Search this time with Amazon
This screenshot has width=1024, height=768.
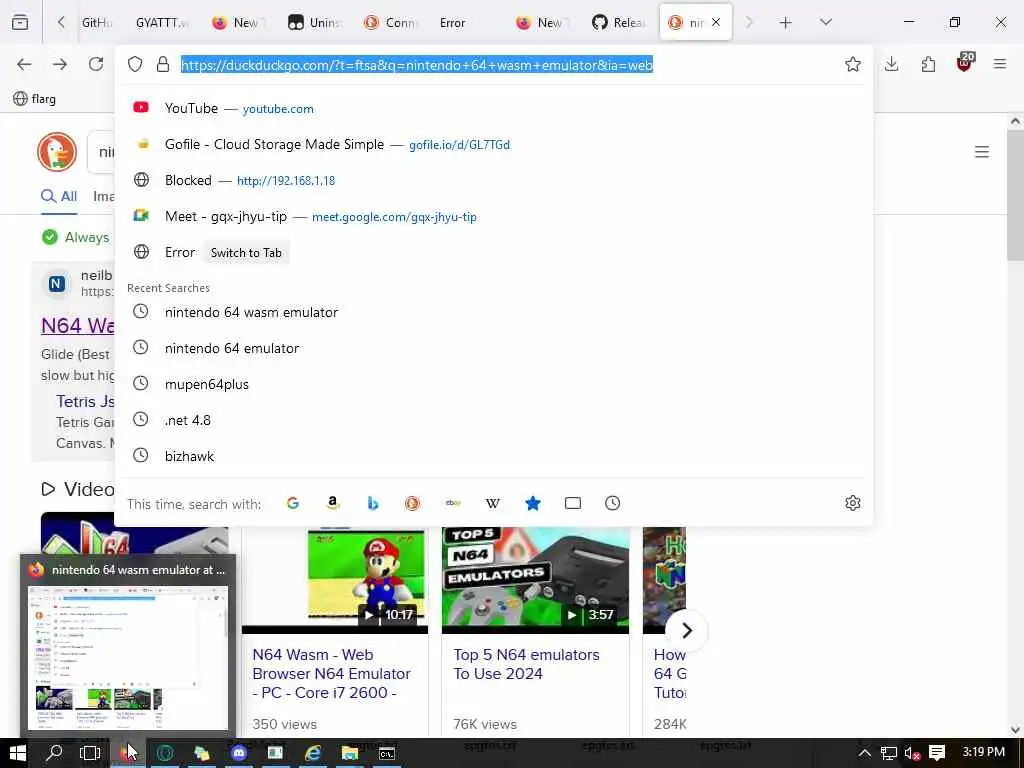[332, 503]
